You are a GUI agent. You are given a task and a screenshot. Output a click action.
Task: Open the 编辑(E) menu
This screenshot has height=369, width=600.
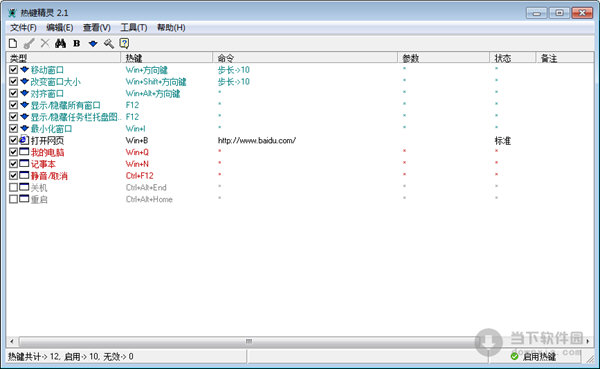[60, 28]
